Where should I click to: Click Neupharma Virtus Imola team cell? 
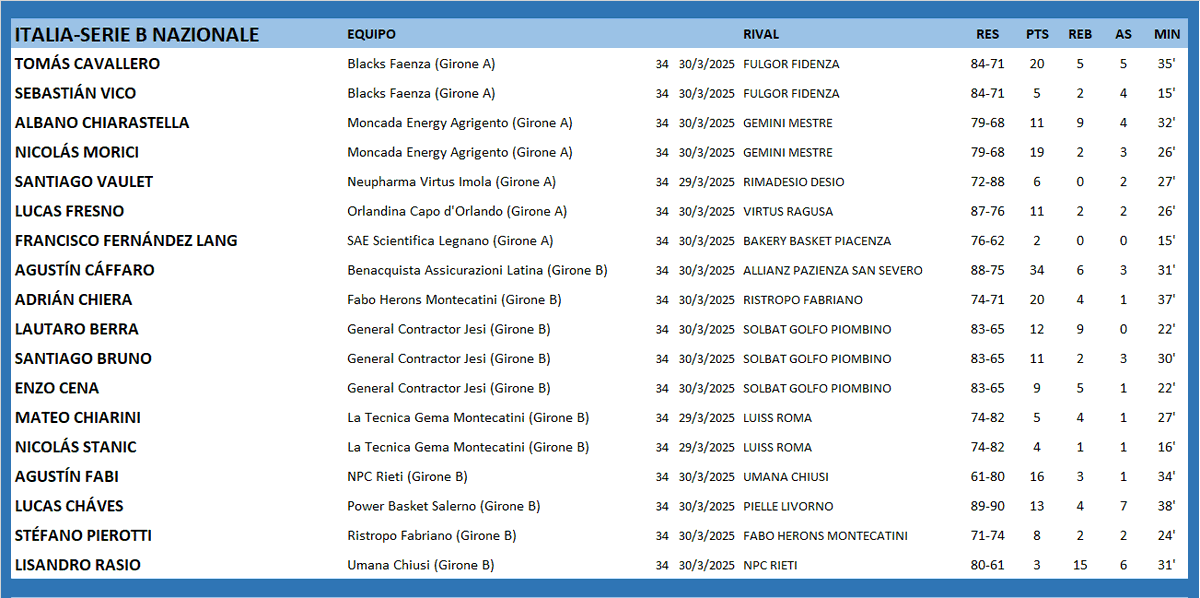pos(452,182)
